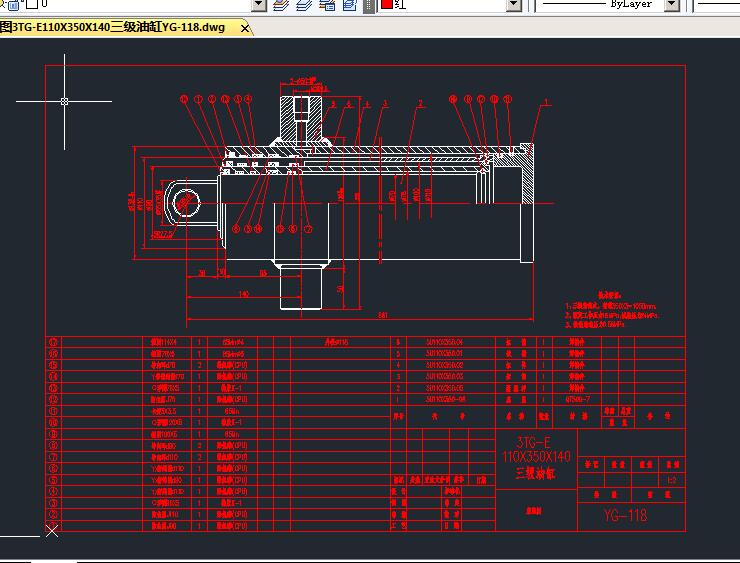Click part balloon number 1 at top right

click(x=547, y=102)
